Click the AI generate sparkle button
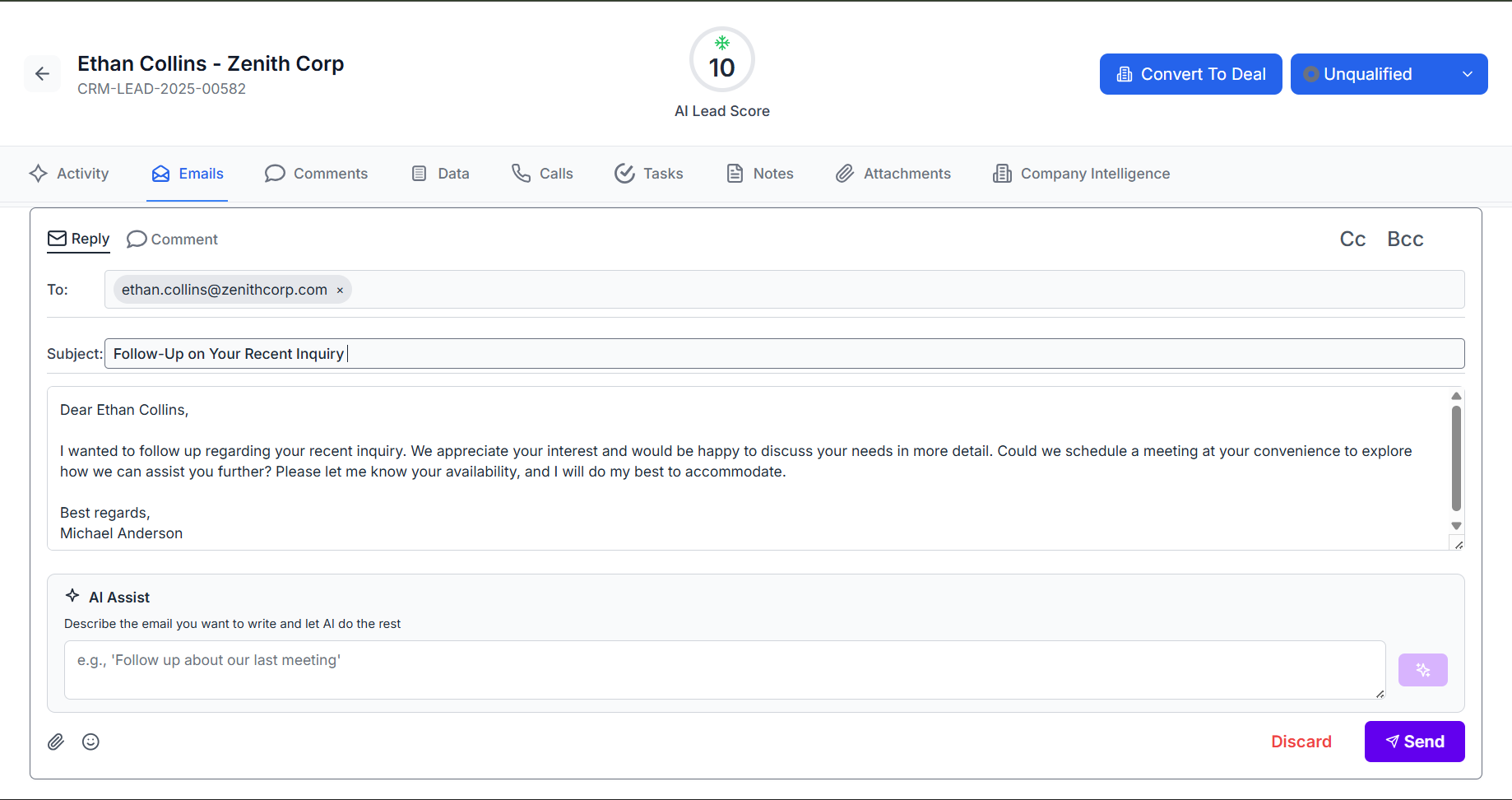The height and width of the screenshot is (800, 1512). point(1422,670)
